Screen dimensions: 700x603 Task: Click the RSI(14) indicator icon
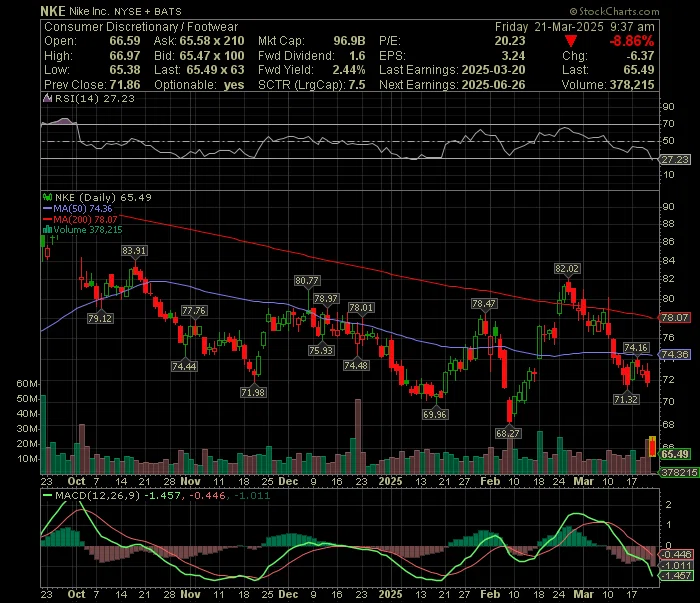pyautogui.click(x=47, y=98)
